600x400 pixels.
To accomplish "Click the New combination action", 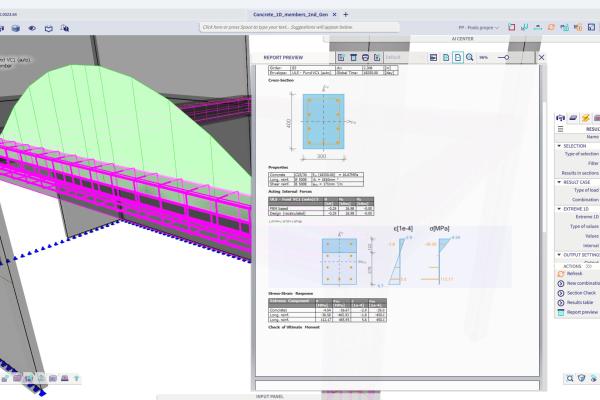I will pos(577,283).
